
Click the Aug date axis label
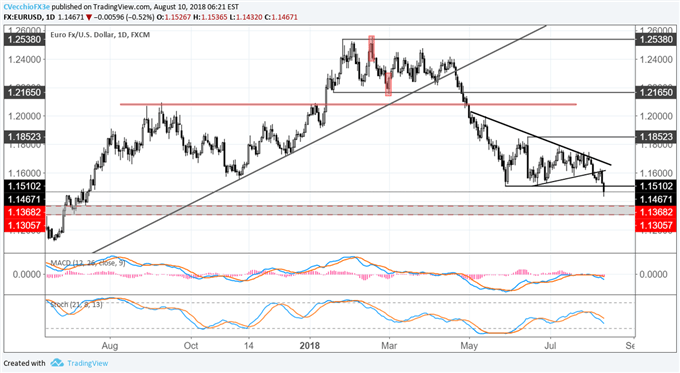click(110, 346)
